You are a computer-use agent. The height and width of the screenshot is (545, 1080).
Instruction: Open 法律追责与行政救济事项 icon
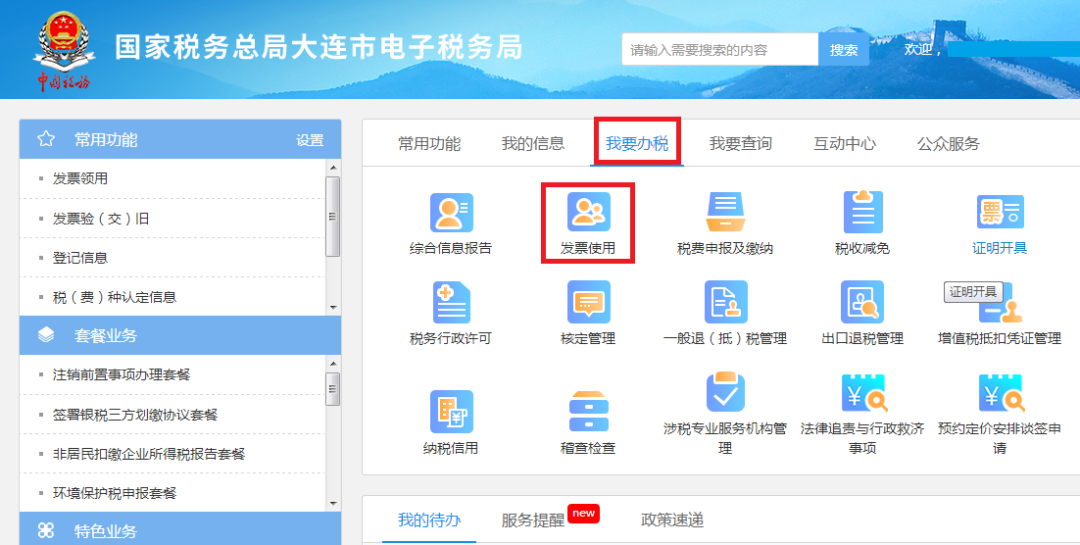[x=864, y=393]
